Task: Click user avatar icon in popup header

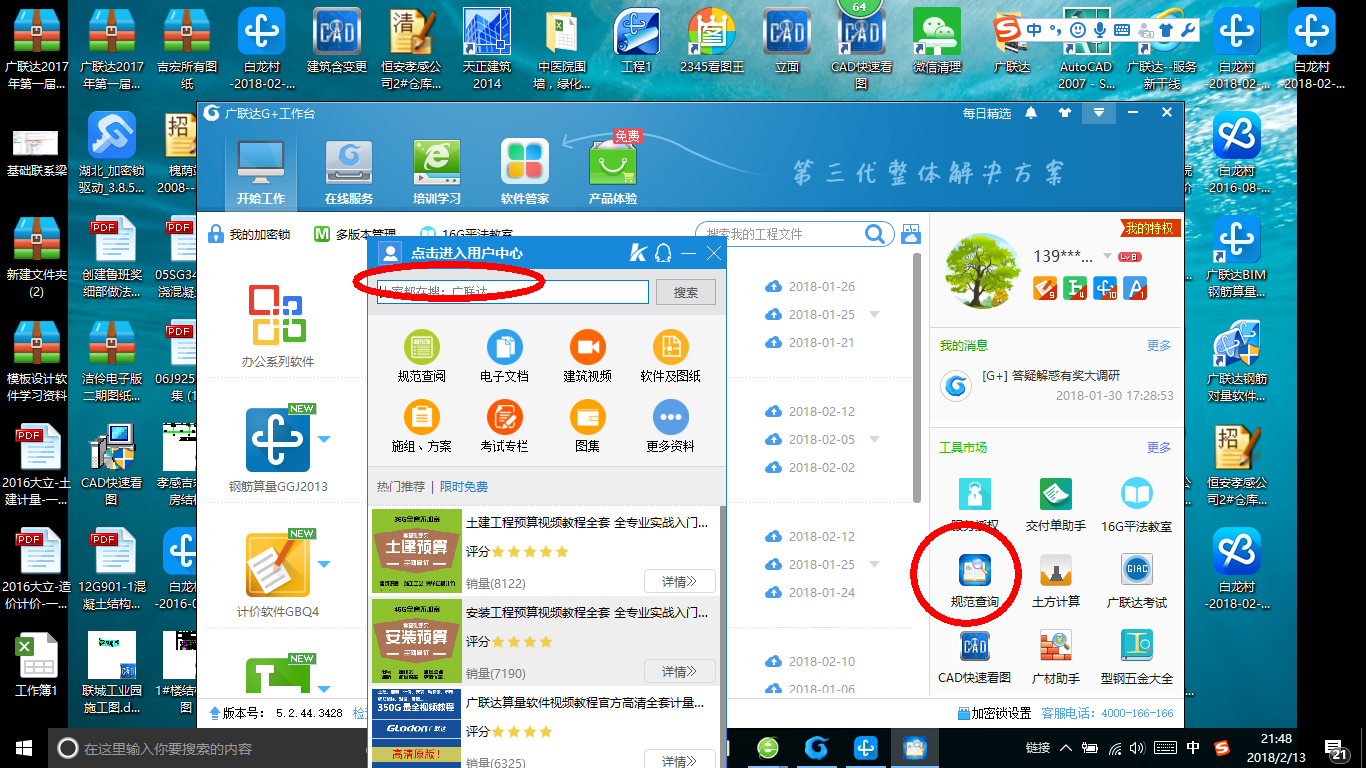Action: (x=390, y=254)
